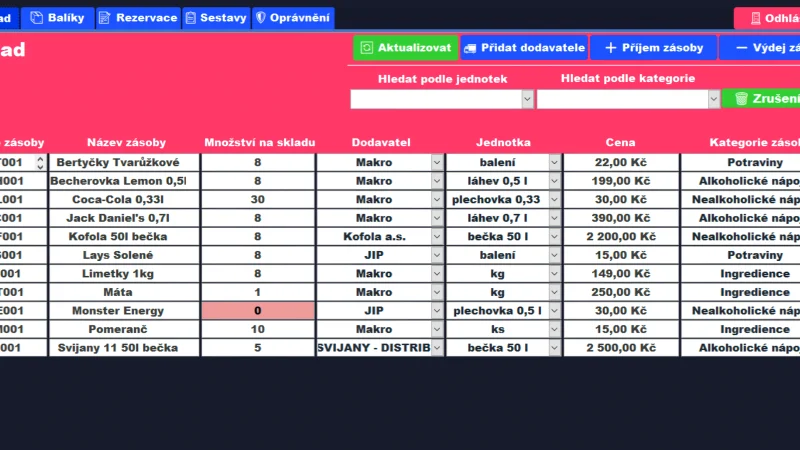The width and height of the screenshot is (800, 450).
Task: Click the Odhlásit logout button
Action: (767, 18)
